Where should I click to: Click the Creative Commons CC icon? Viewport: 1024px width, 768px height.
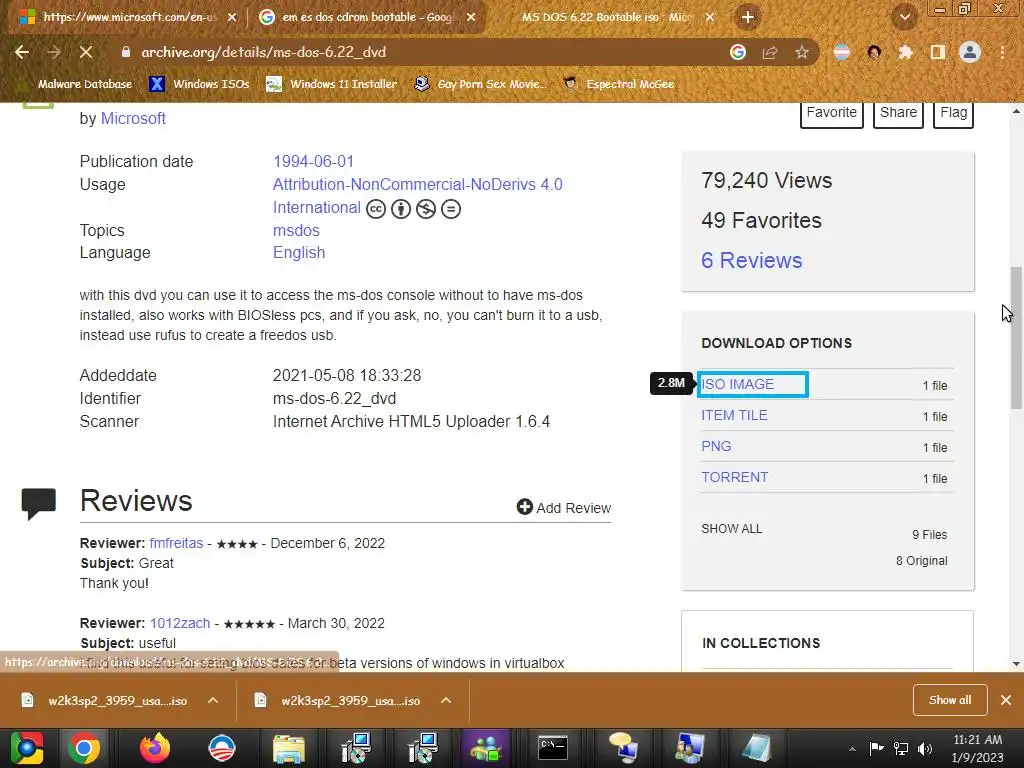point(376,209)
